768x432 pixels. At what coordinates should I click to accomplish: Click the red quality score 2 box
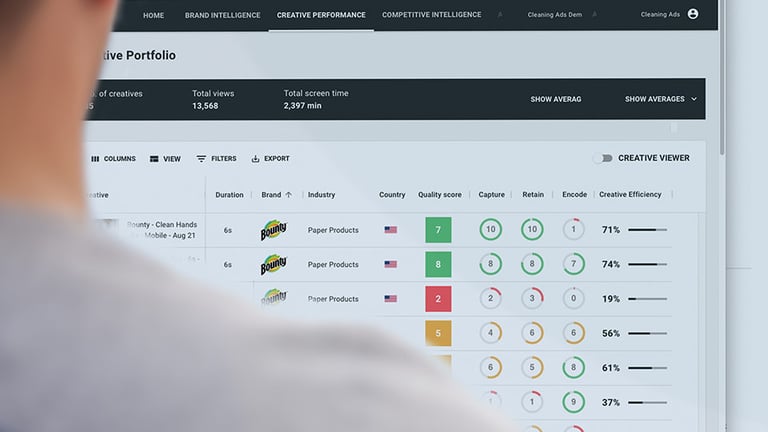pyautogui.click(x=438, y=299)
